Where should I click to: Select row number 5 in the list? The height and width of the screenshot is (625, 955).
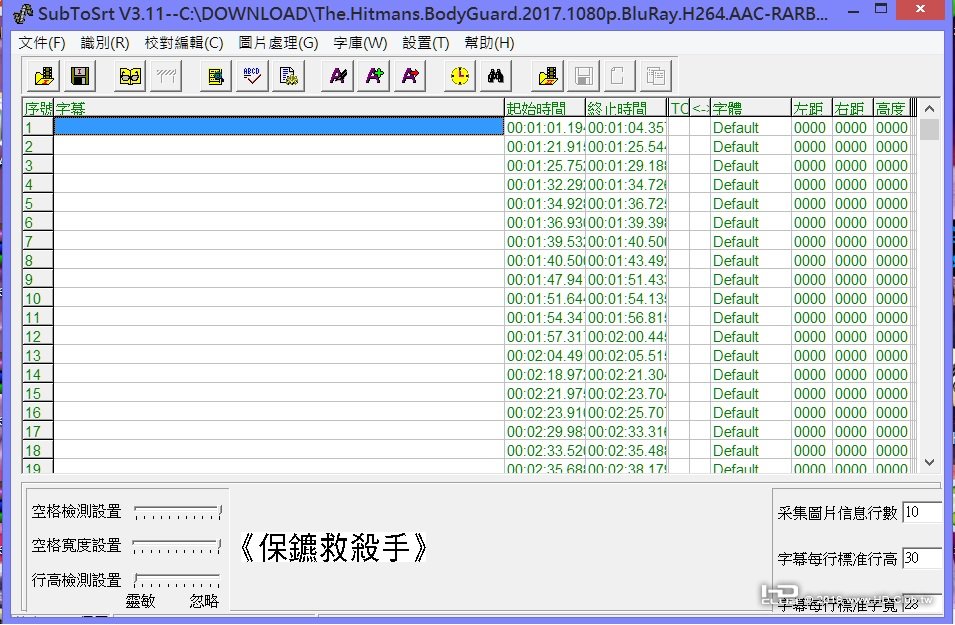pos(38,203)
